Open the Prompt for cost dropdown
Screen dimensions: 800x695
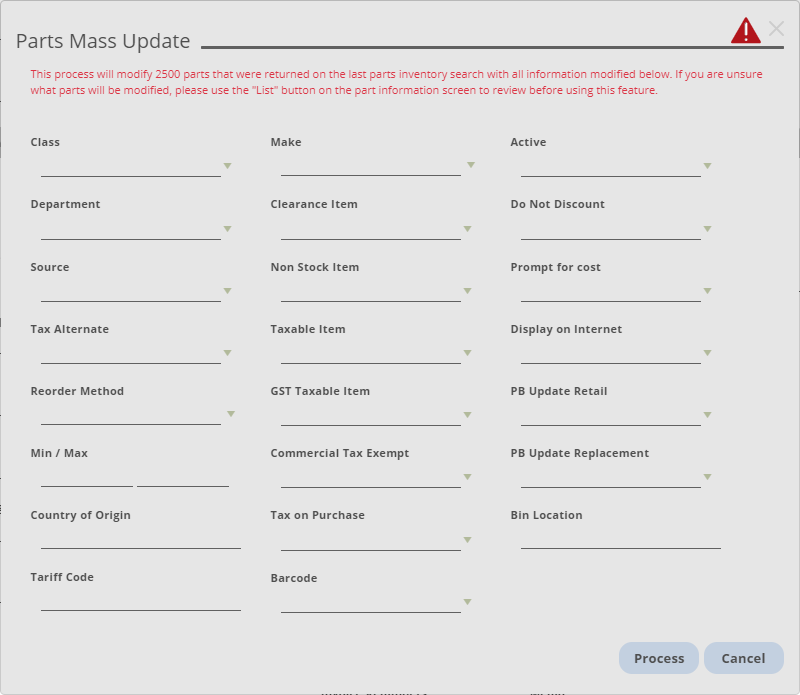pos(707,291)
